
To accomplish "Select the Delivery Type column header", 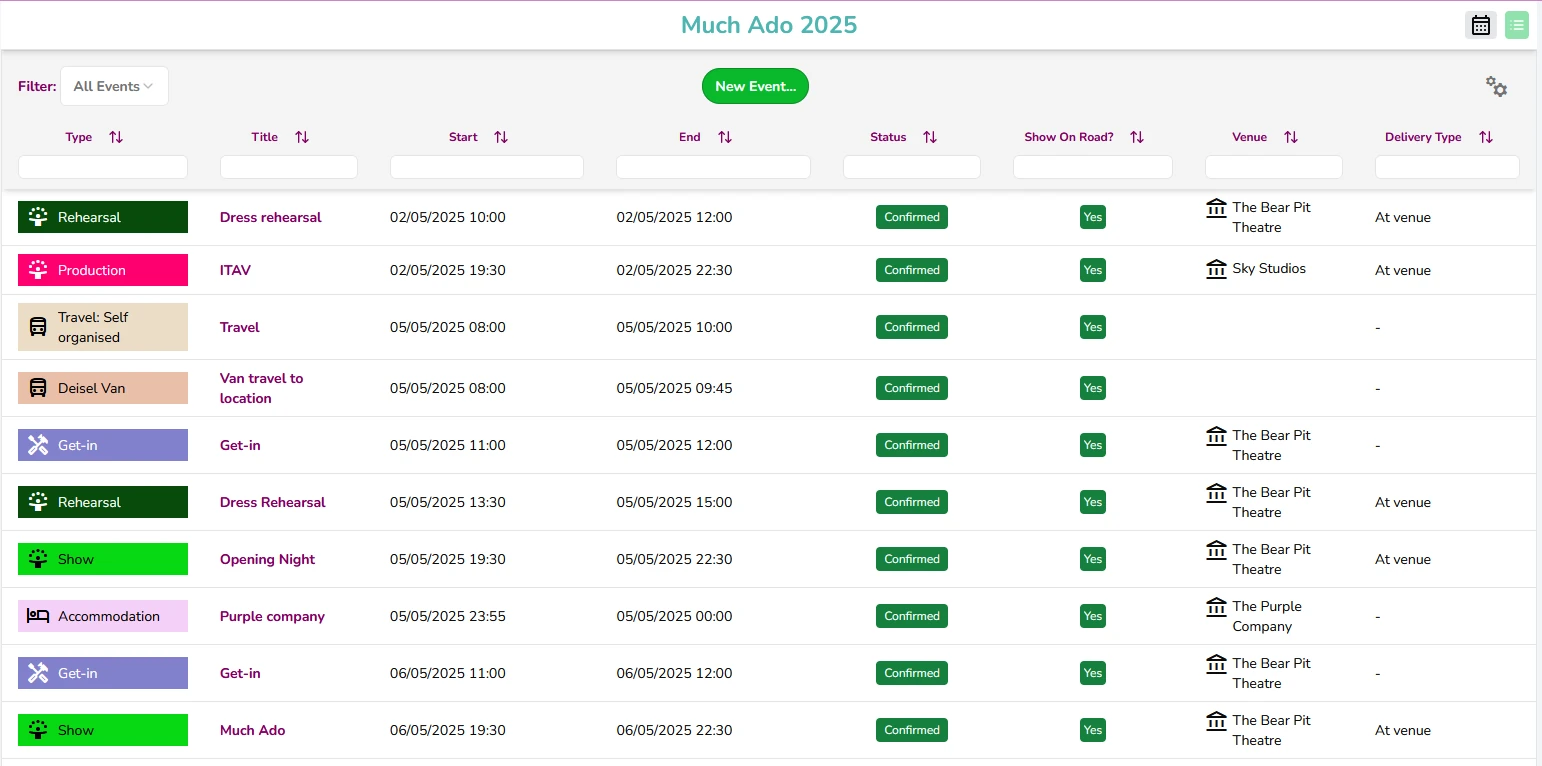I will pyautogui.click(x=1423, y=136).
